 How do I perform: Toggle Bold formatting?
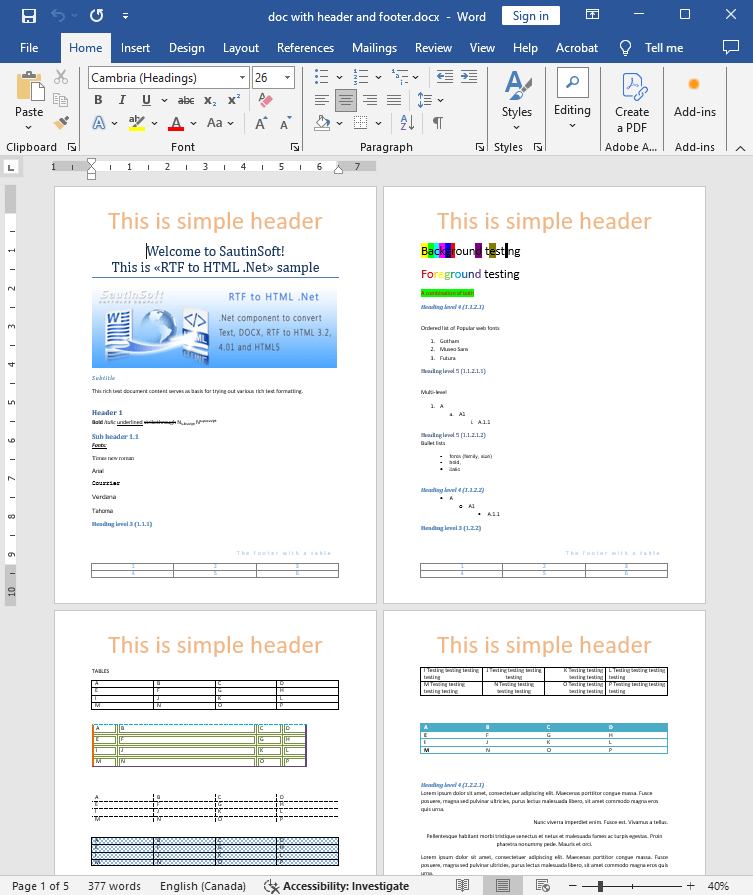coord(98,100)
